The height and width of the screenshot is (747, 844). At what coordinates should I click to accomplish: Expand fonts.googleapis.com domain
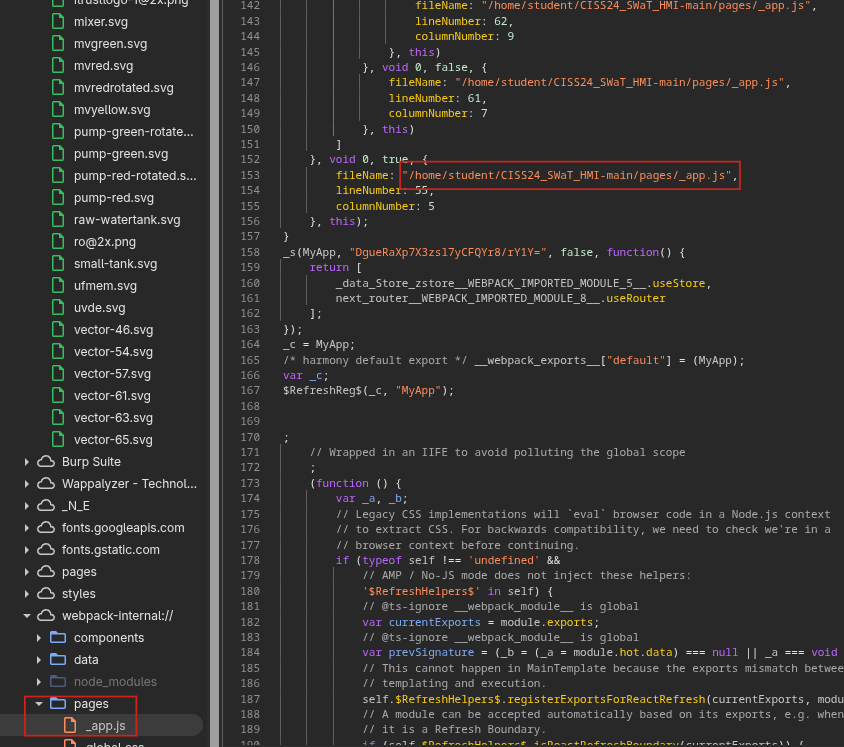[x=26, y=528]
